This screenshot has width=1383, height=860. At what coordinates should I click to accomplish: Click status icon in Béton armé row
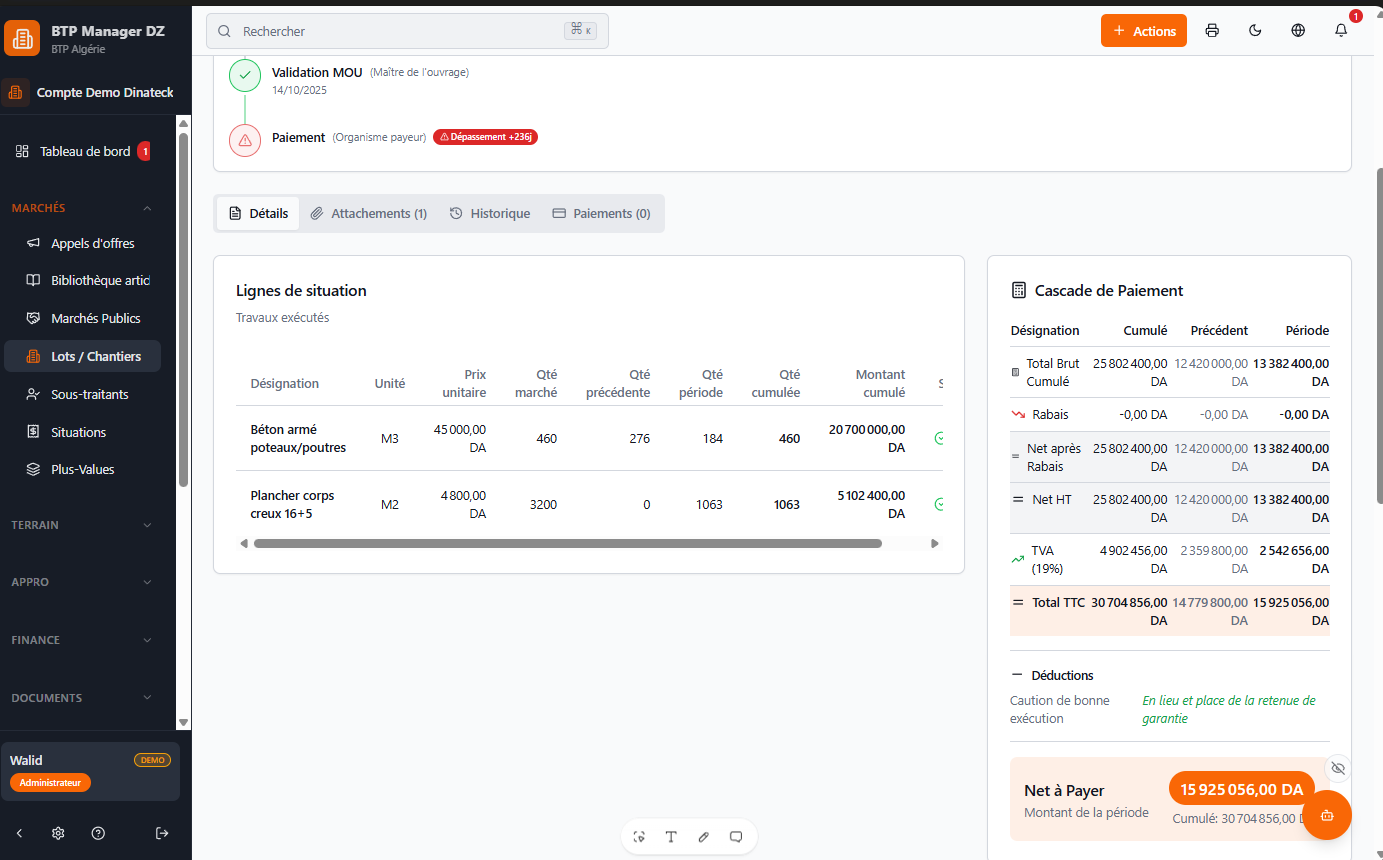point(939,438)
